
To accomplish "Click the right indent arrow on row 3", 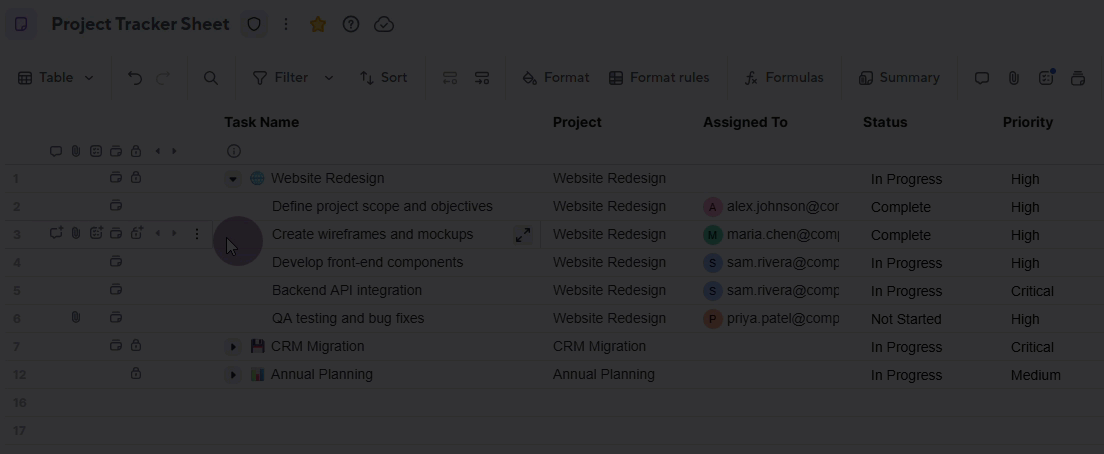I will click(175, 233).
